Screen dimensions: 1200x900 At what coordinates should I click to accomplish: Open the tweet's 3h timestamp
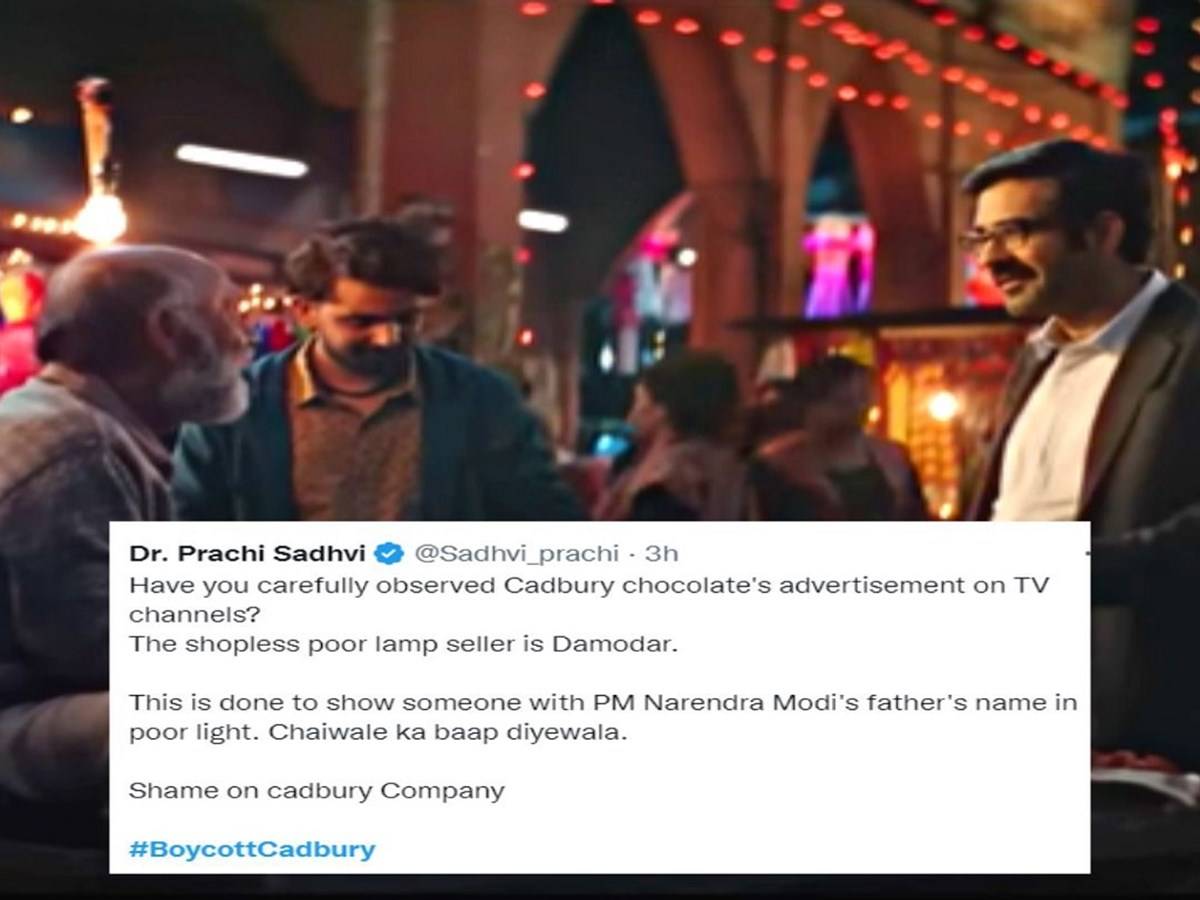coord(662,553)
